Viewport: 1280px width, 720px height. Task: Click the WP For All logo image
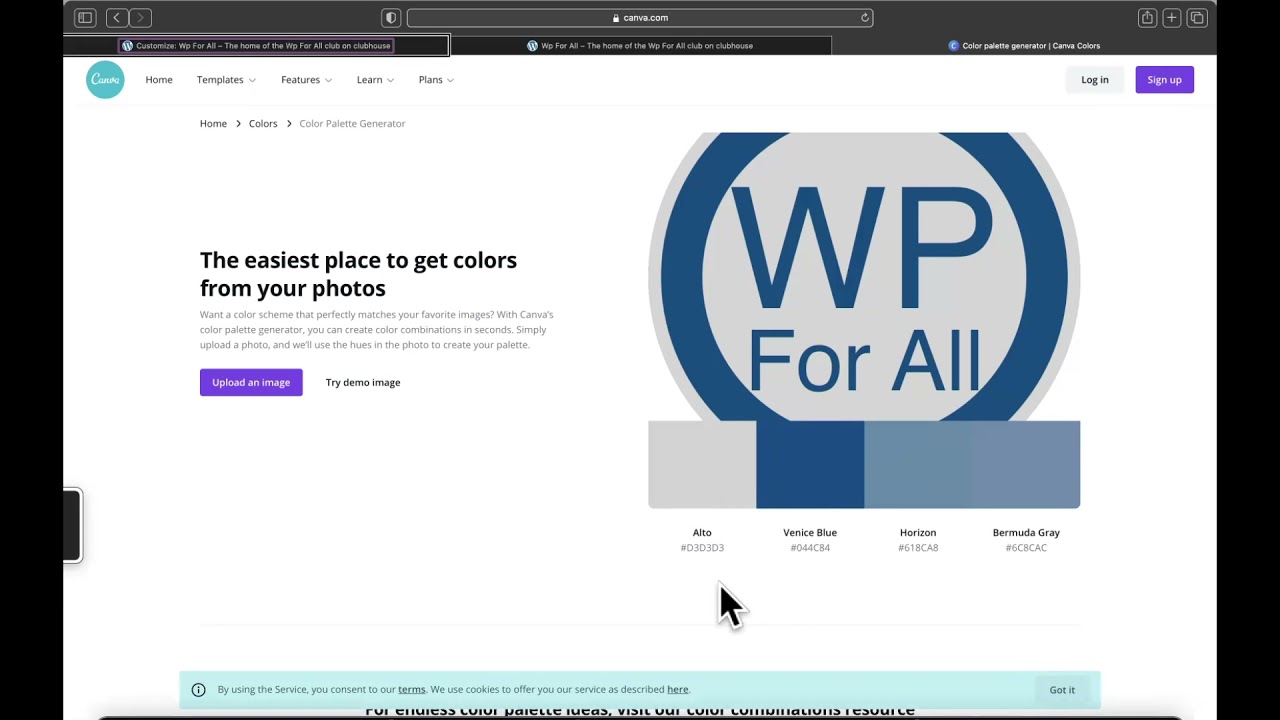click(x=864, y=276)
